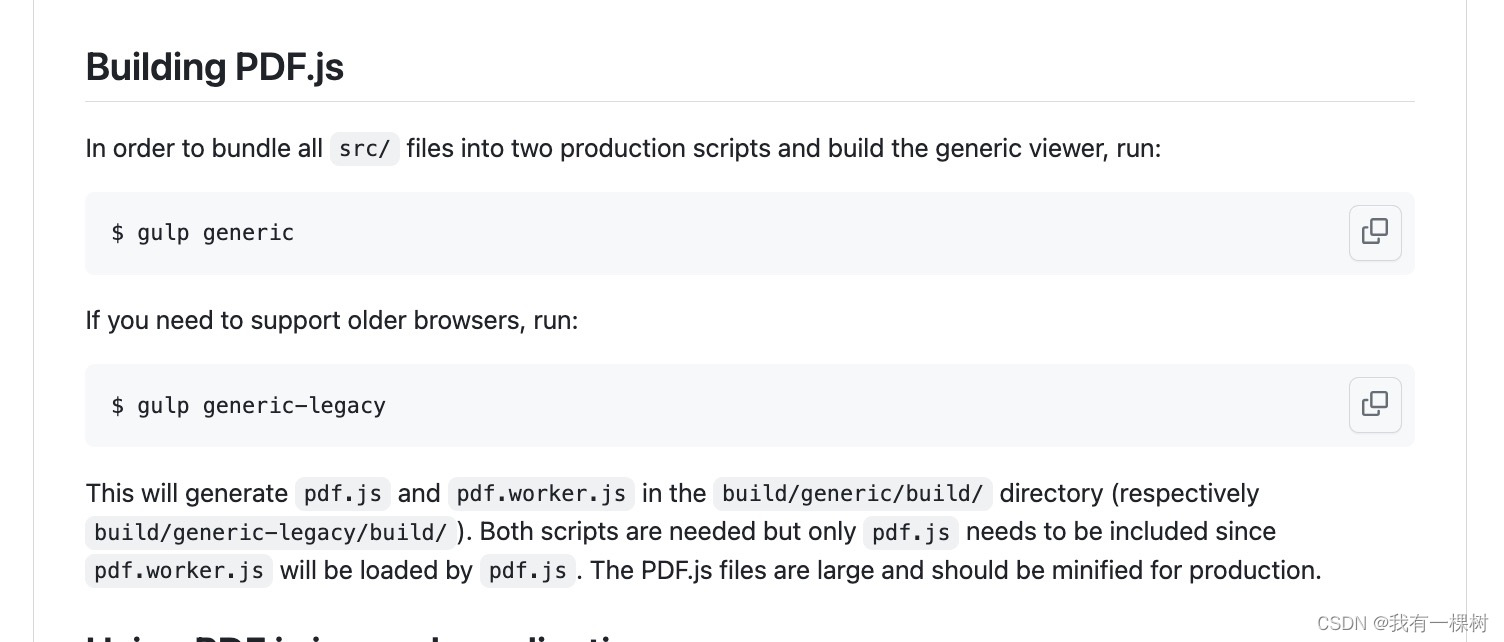The image size is (1504, 642).
Task: Click the sentence about supporting older browsers
Action: pyautogui.click(x=332, y=320)
